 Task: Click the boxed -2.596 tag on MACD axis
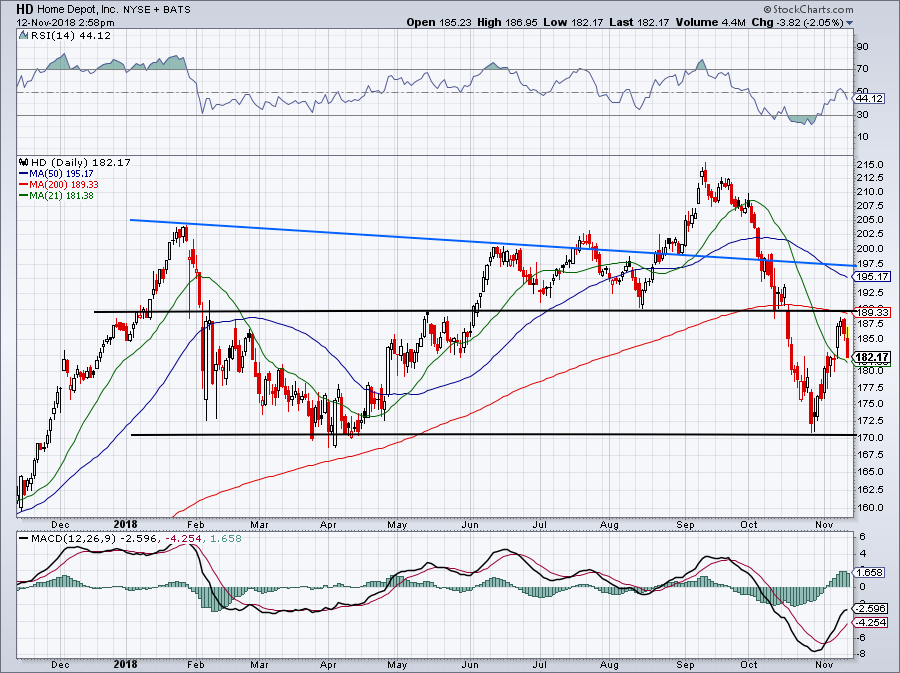pyautogui.click(x=870, y=608)
